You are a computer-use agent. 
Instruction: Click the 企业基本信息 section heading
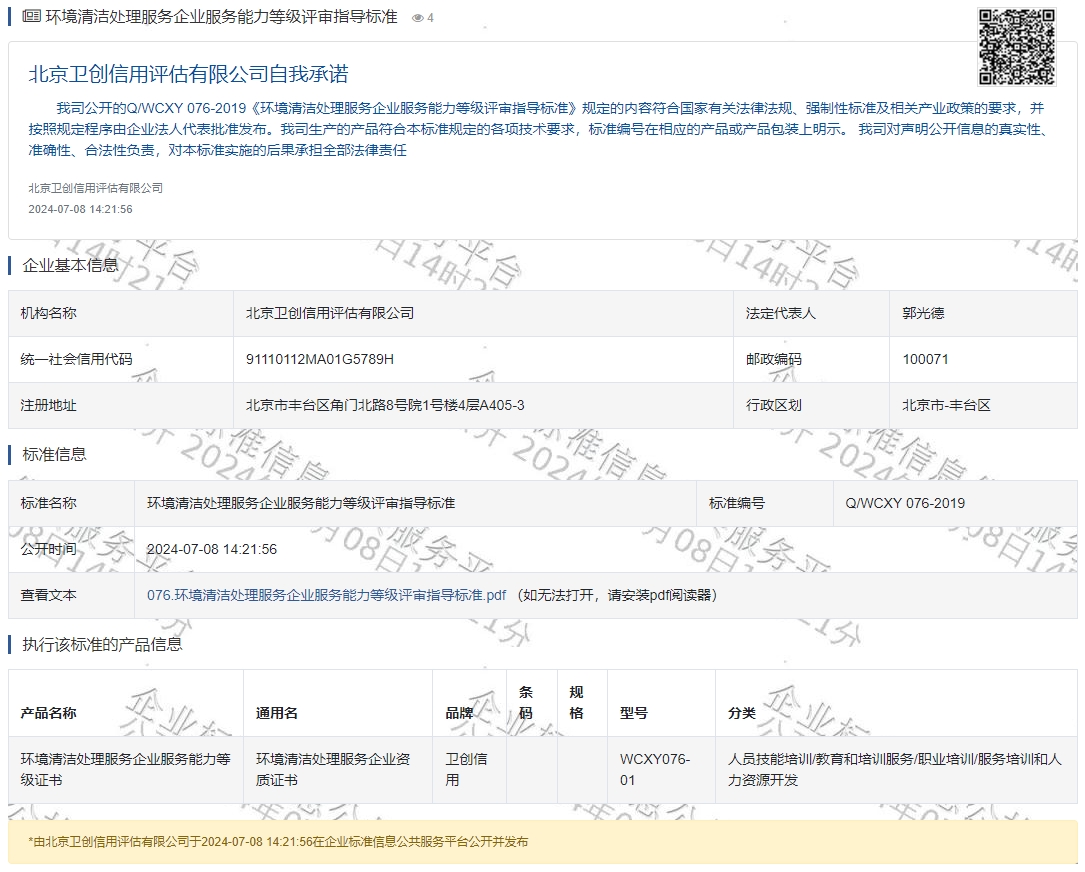pos(70,265)
